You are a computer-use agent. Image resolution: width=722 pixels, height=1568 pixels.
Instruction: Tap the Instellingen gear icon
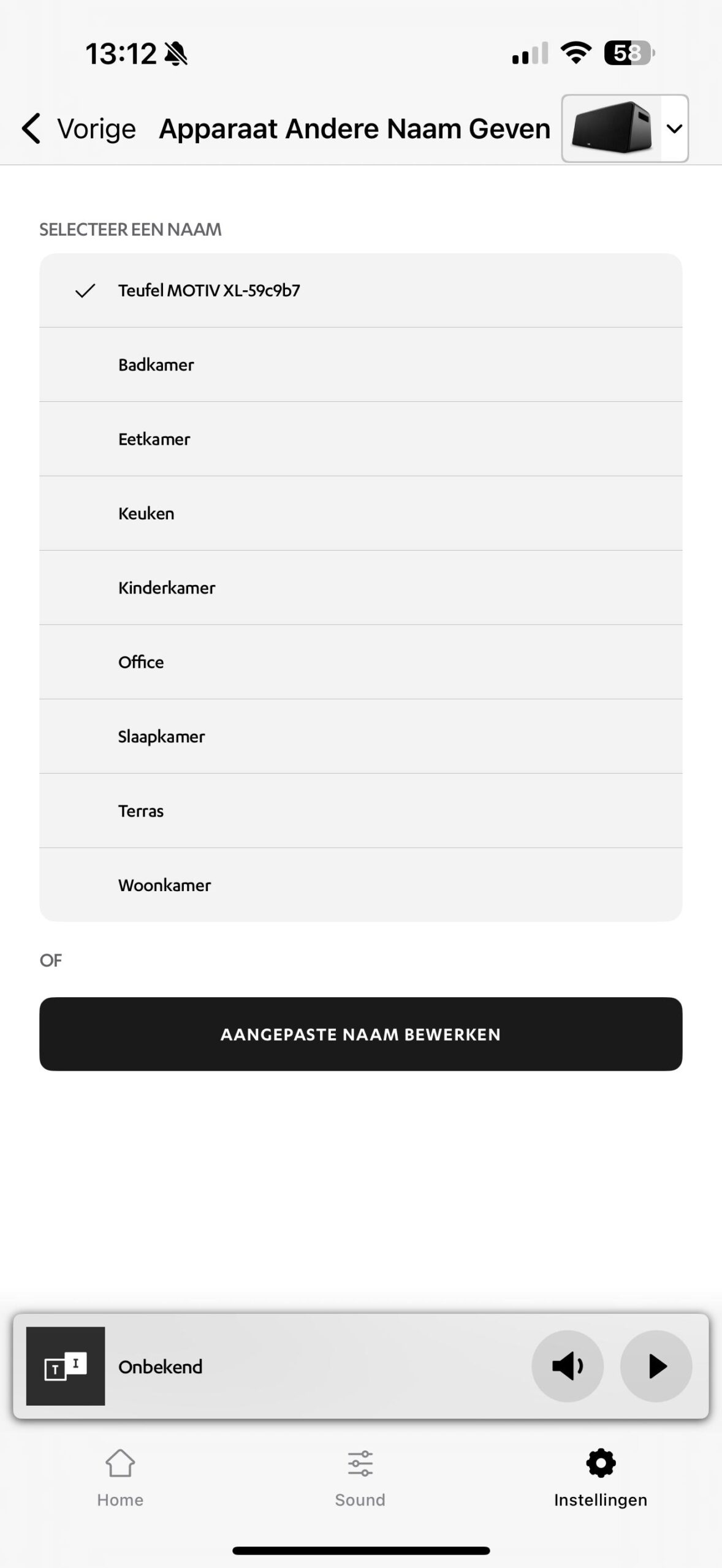pos(601,1464)
